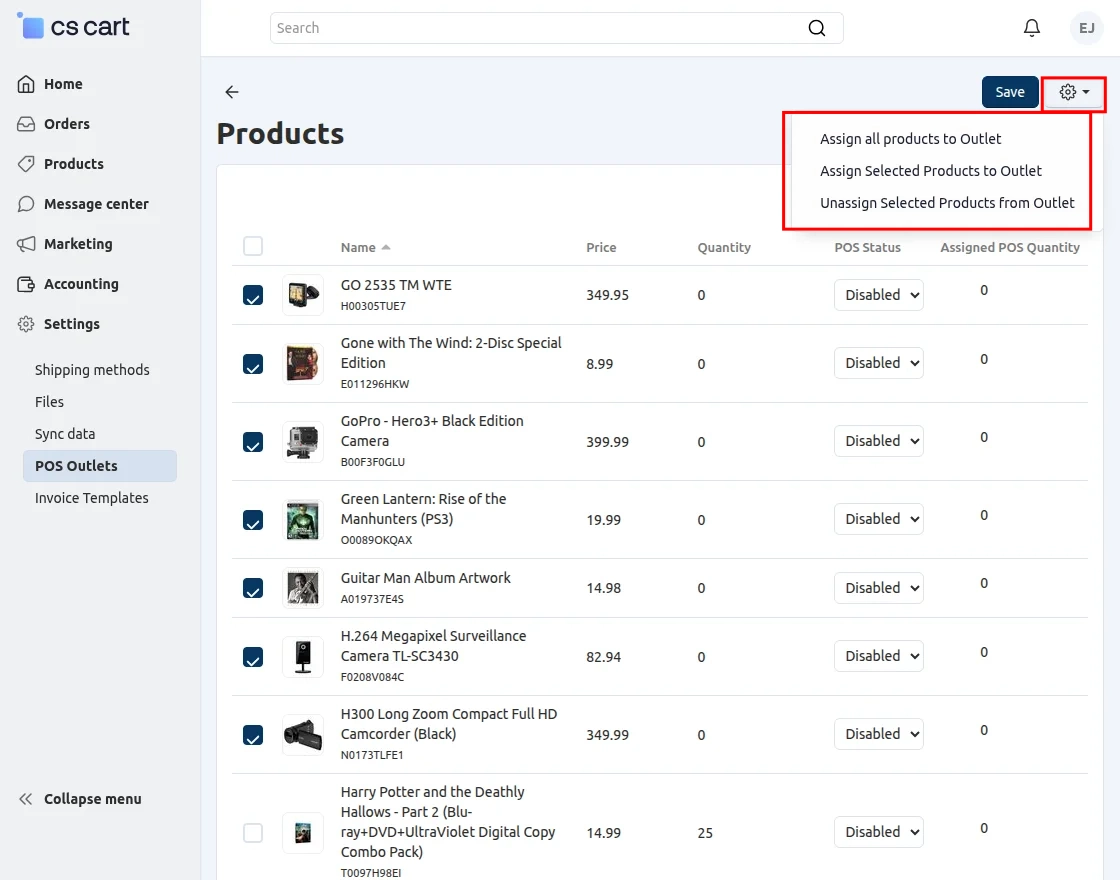This screenshot has height=880, width=1120.
Task: Click the Collapse menu chevrons icon
Action: (x=26, y=799)
